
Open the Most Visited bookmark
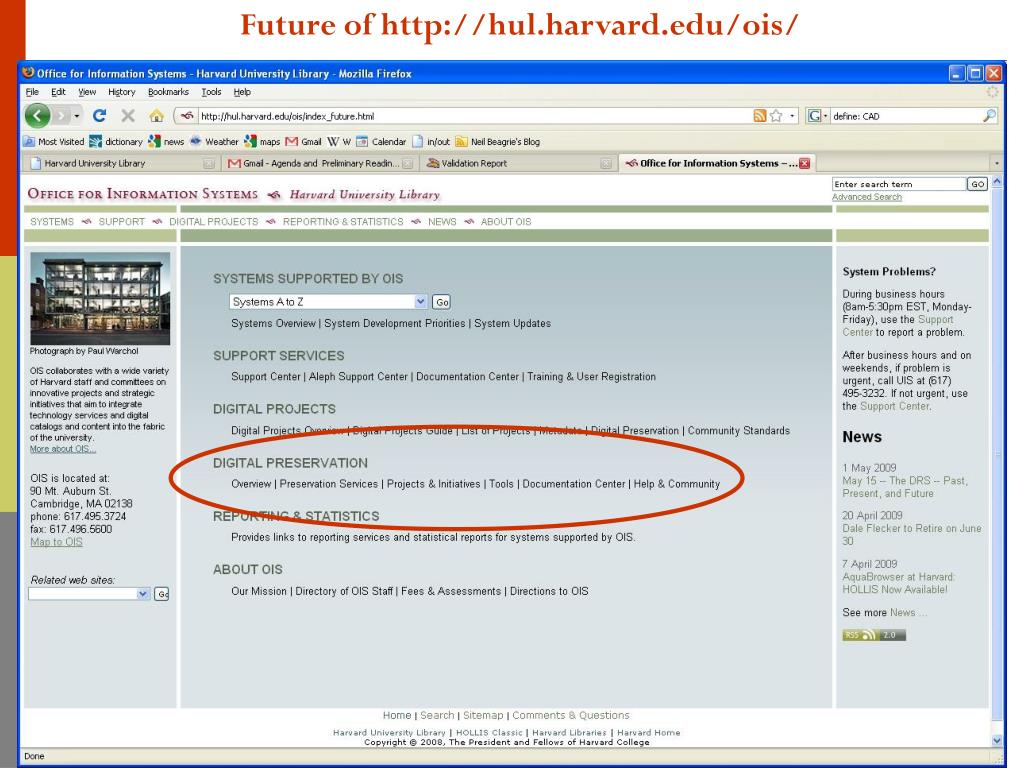(x=54, y=141)
